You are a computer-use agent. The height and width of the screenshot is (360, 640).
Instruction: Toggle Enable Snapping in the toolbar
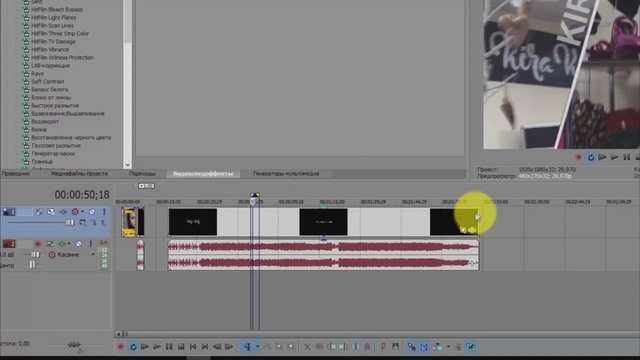(412, 347)
